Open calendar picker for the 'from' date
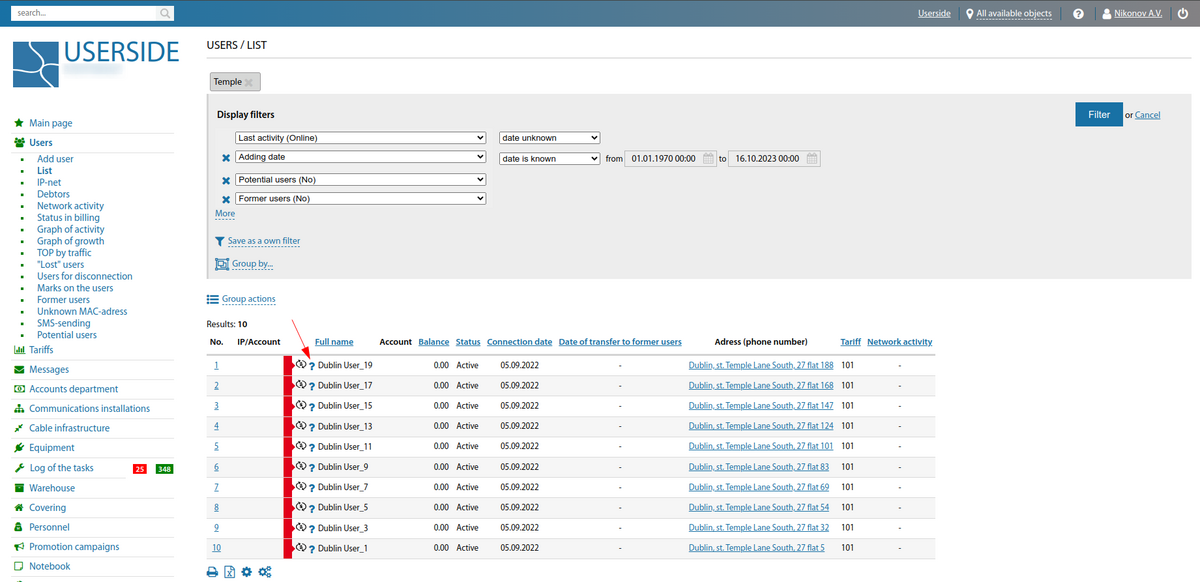This screenshot has width=1200, height=582. tap(709, 158)
